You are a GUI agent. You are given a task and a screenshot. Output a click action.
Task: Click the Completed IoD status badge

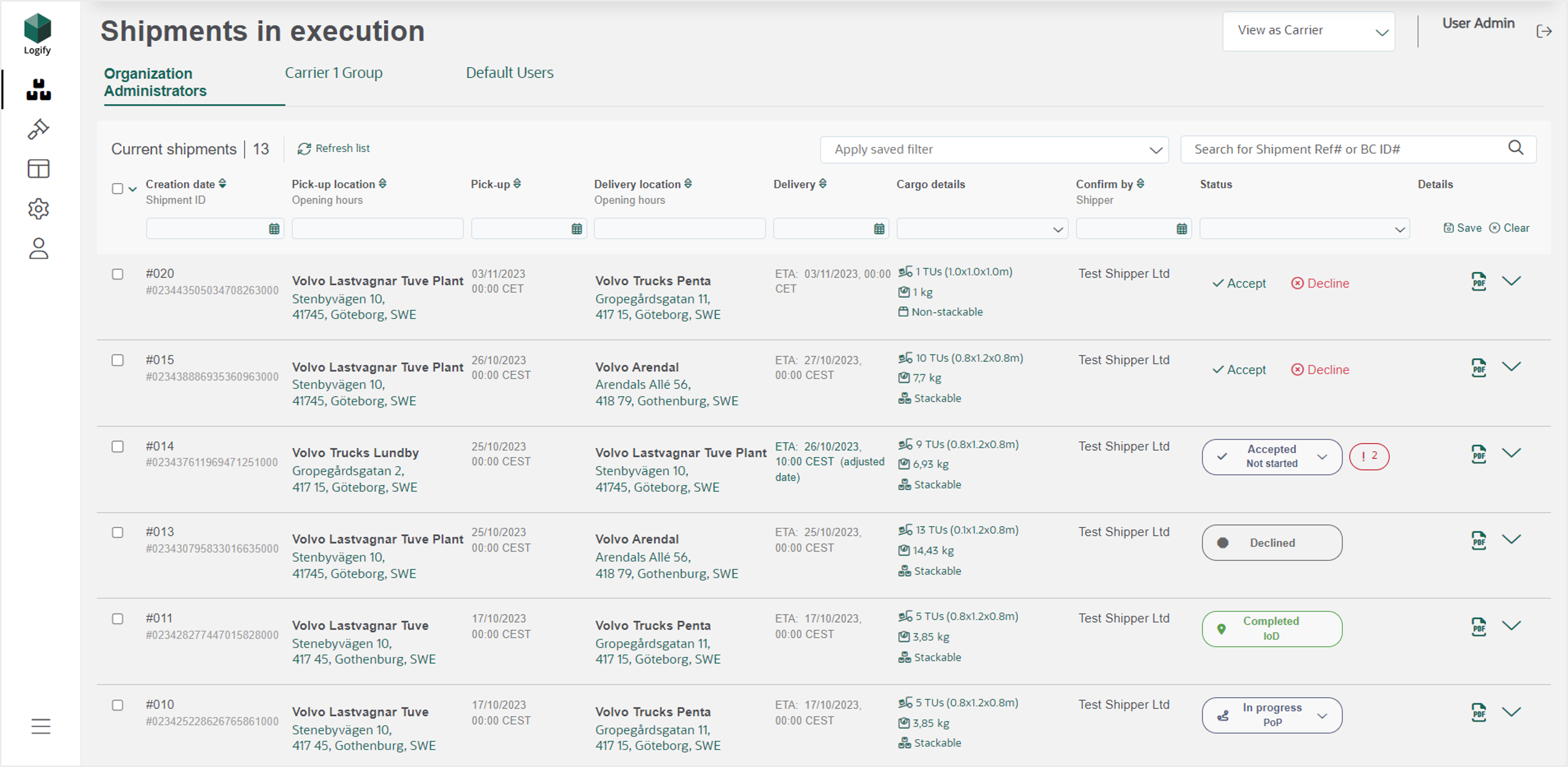1272,629
